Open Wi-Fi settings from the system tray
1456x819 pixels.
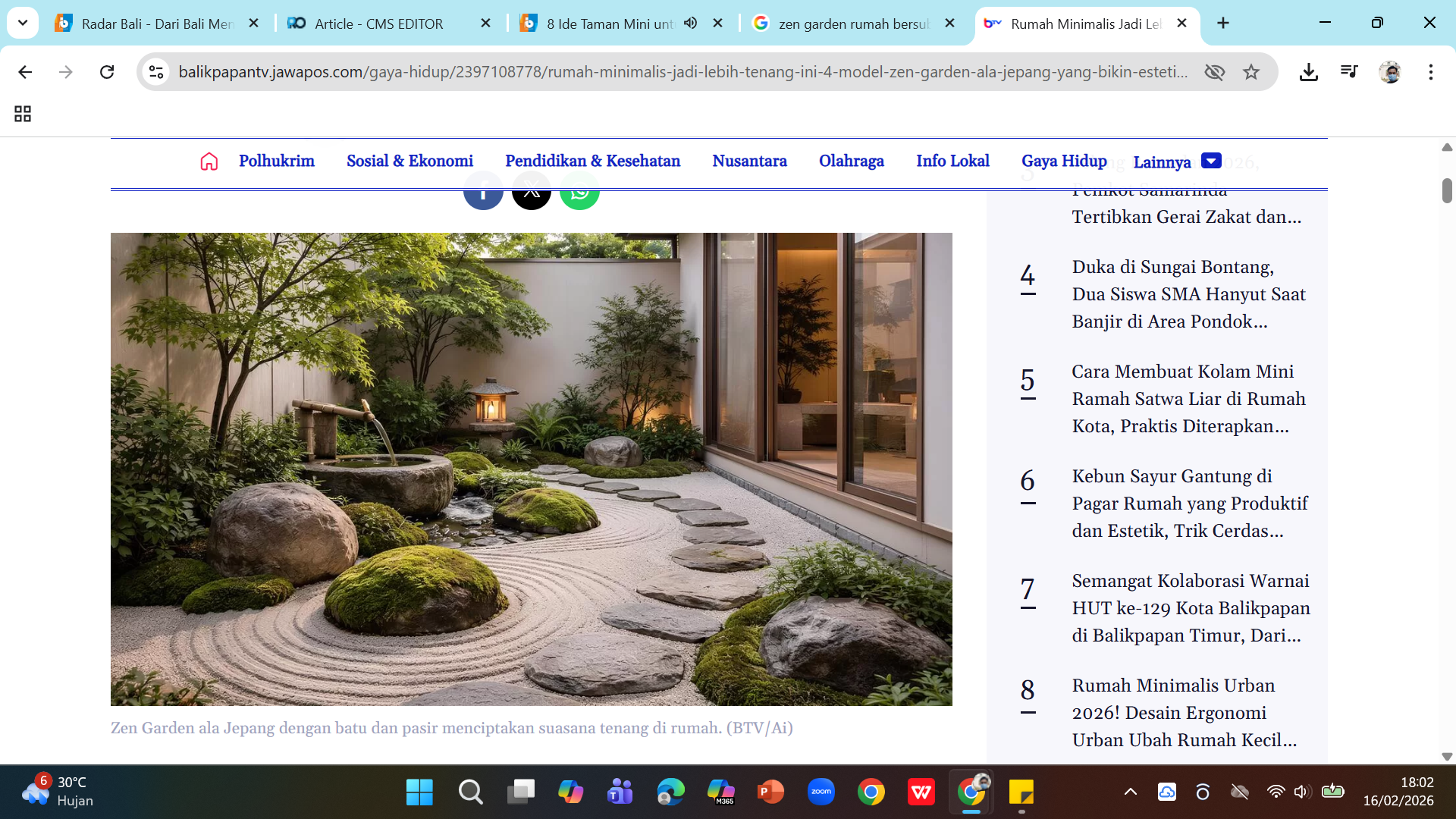[1276, 792]
